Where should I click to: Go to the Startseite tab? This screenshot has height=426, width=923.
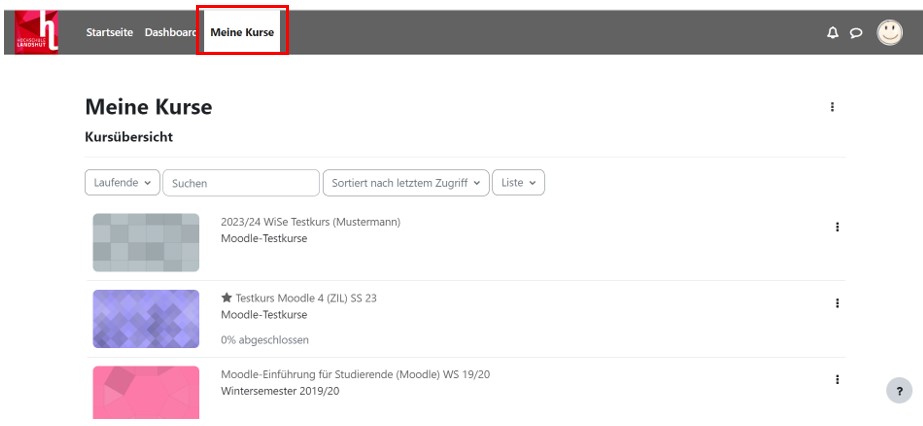[111, 33]
